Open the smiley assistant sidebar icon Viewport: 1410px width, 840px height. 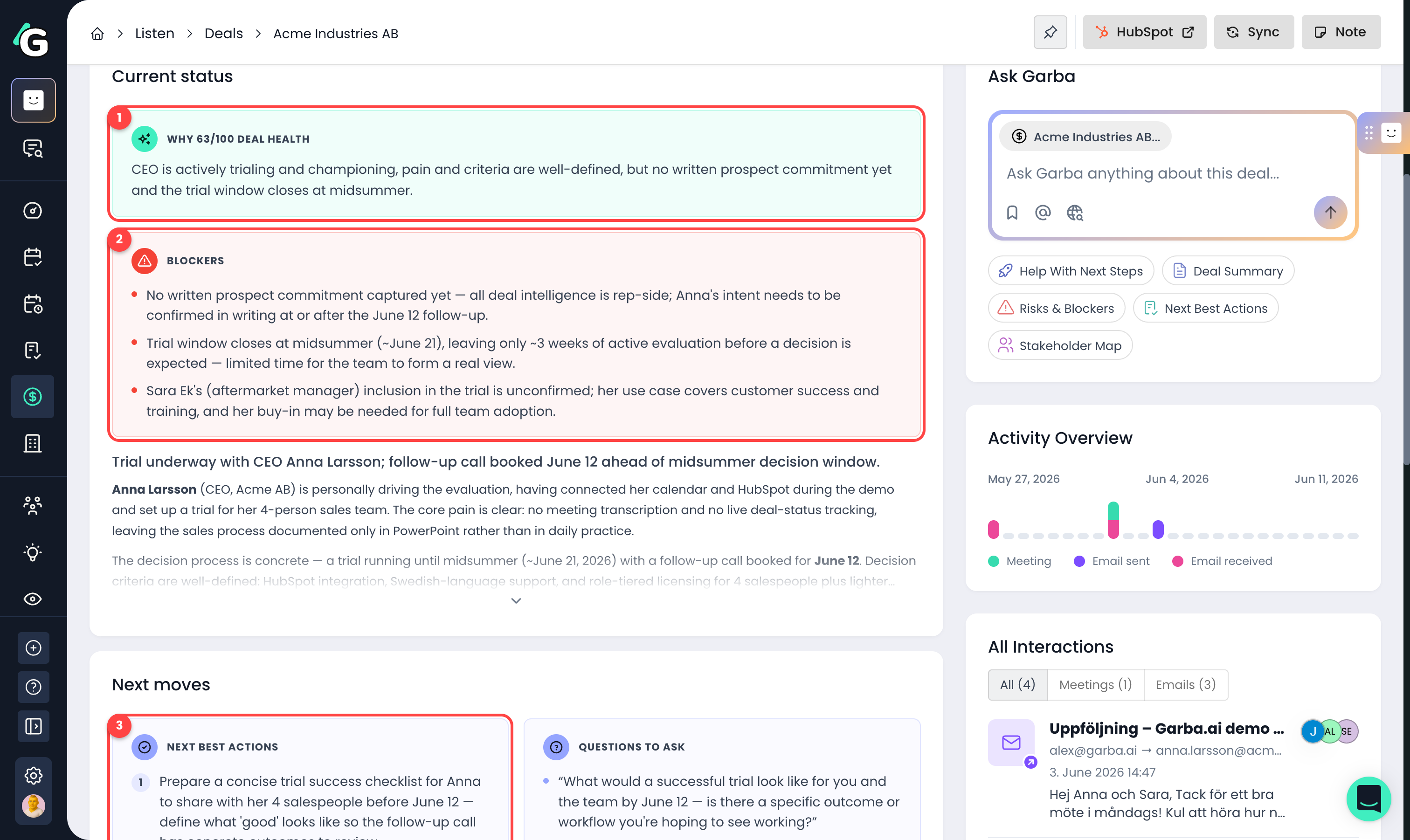34,100
